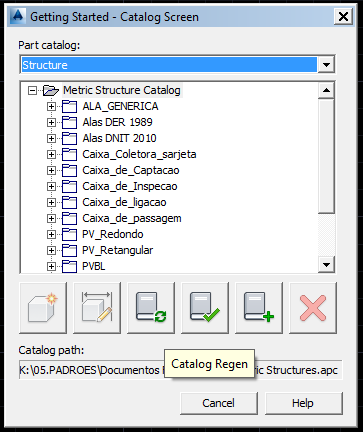Click the New Parametric Part icon
Screen dimensions: 363x432
[x=43, y=308]
